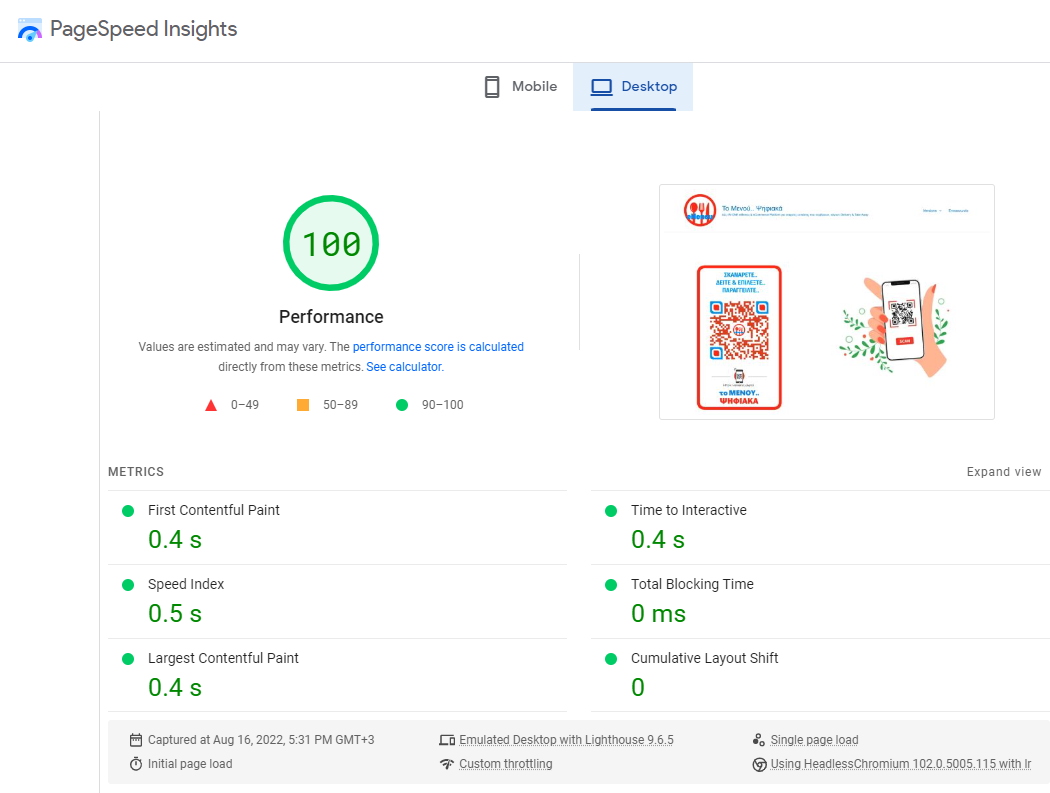Viewport: 1050px width, 793px height.
Task: Click the Initial page load text
Action: 190,764
